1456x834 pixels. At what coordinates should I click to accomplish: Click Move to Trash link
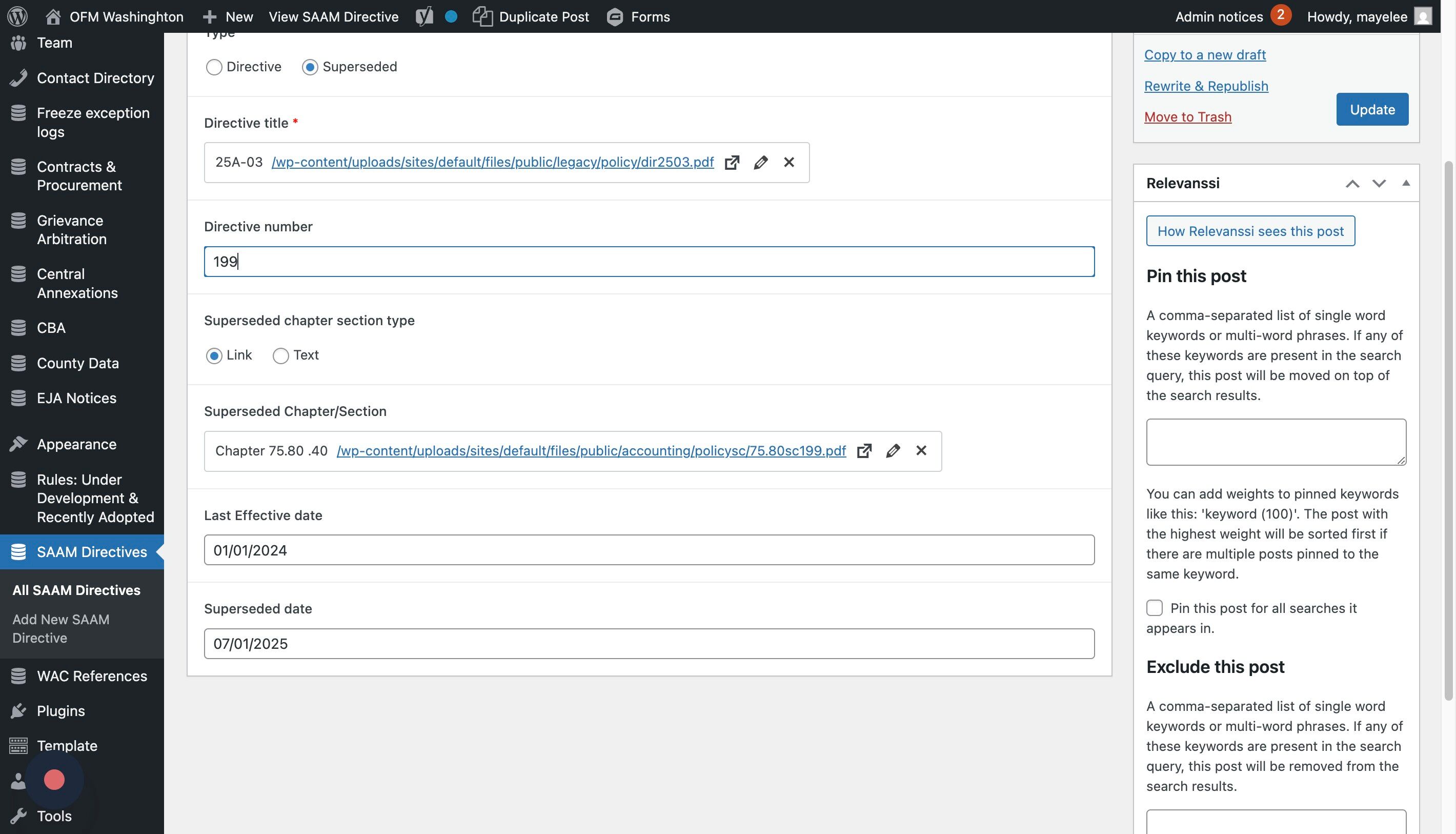(1187, 117)
